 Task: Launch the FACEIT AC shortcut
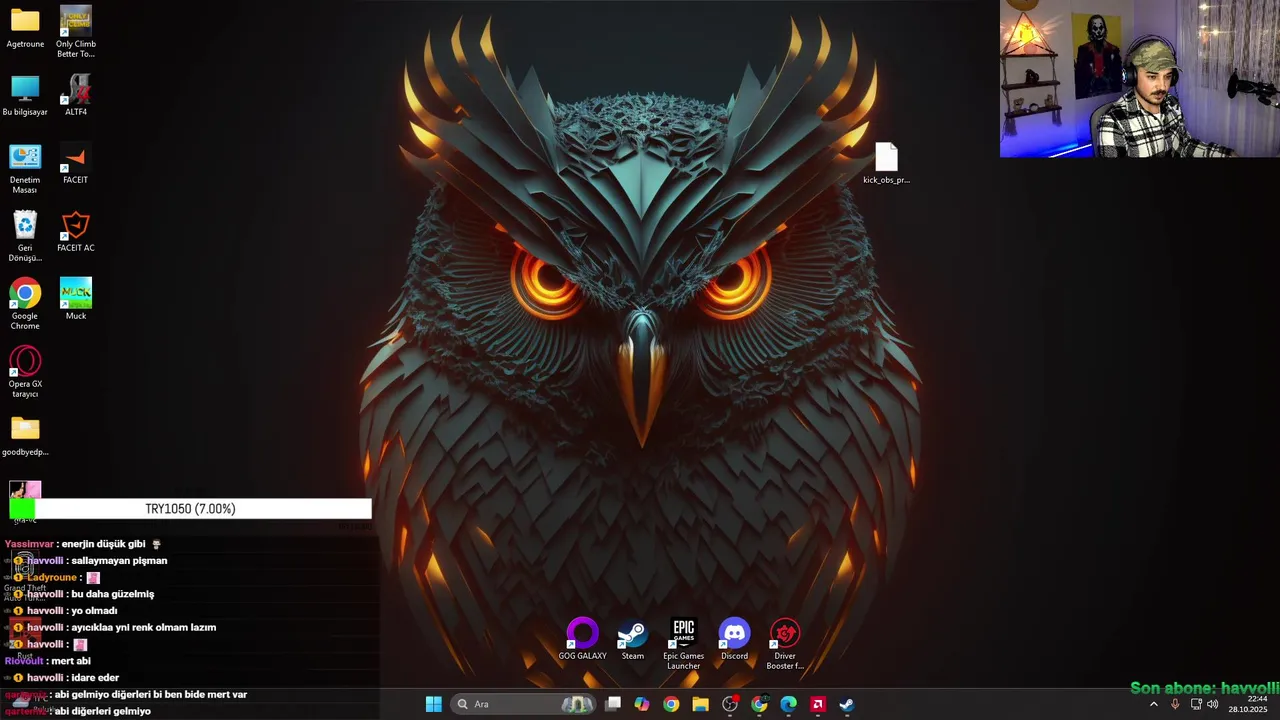pyautogui.click(x=76, y=232)
